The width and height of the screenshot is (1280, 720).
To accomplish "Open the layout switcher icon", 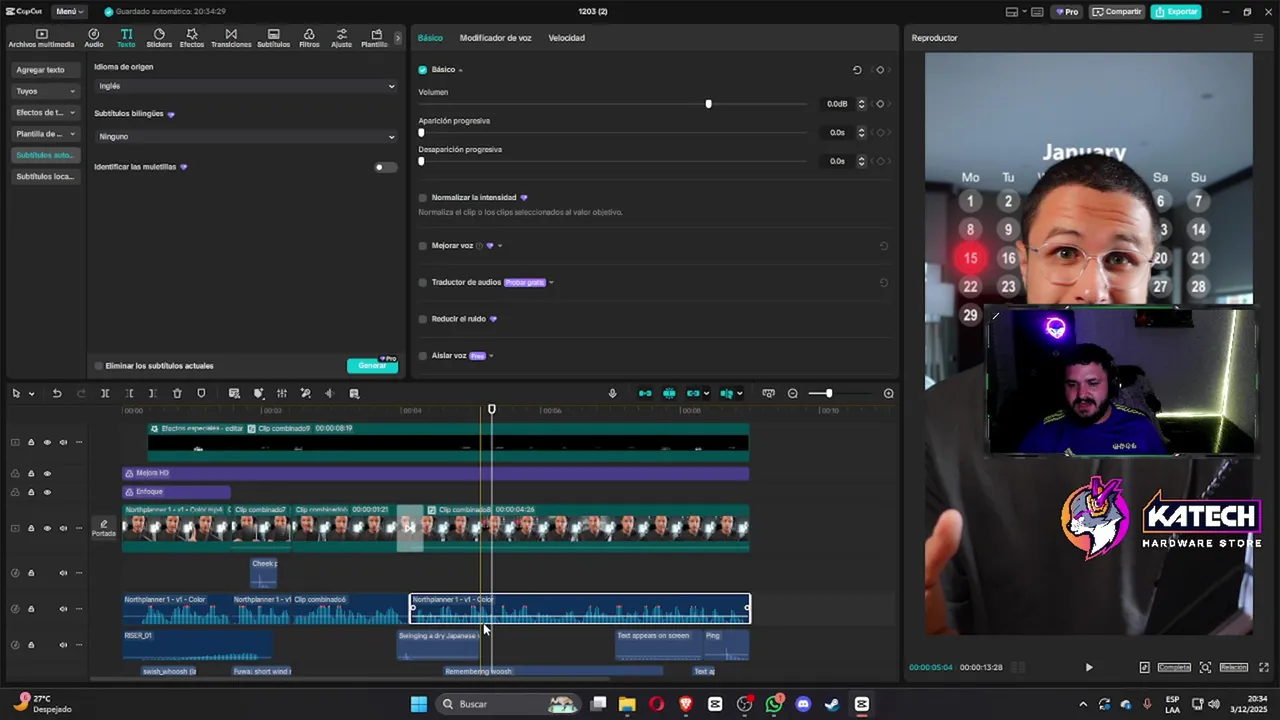I will click(1012, 12).
